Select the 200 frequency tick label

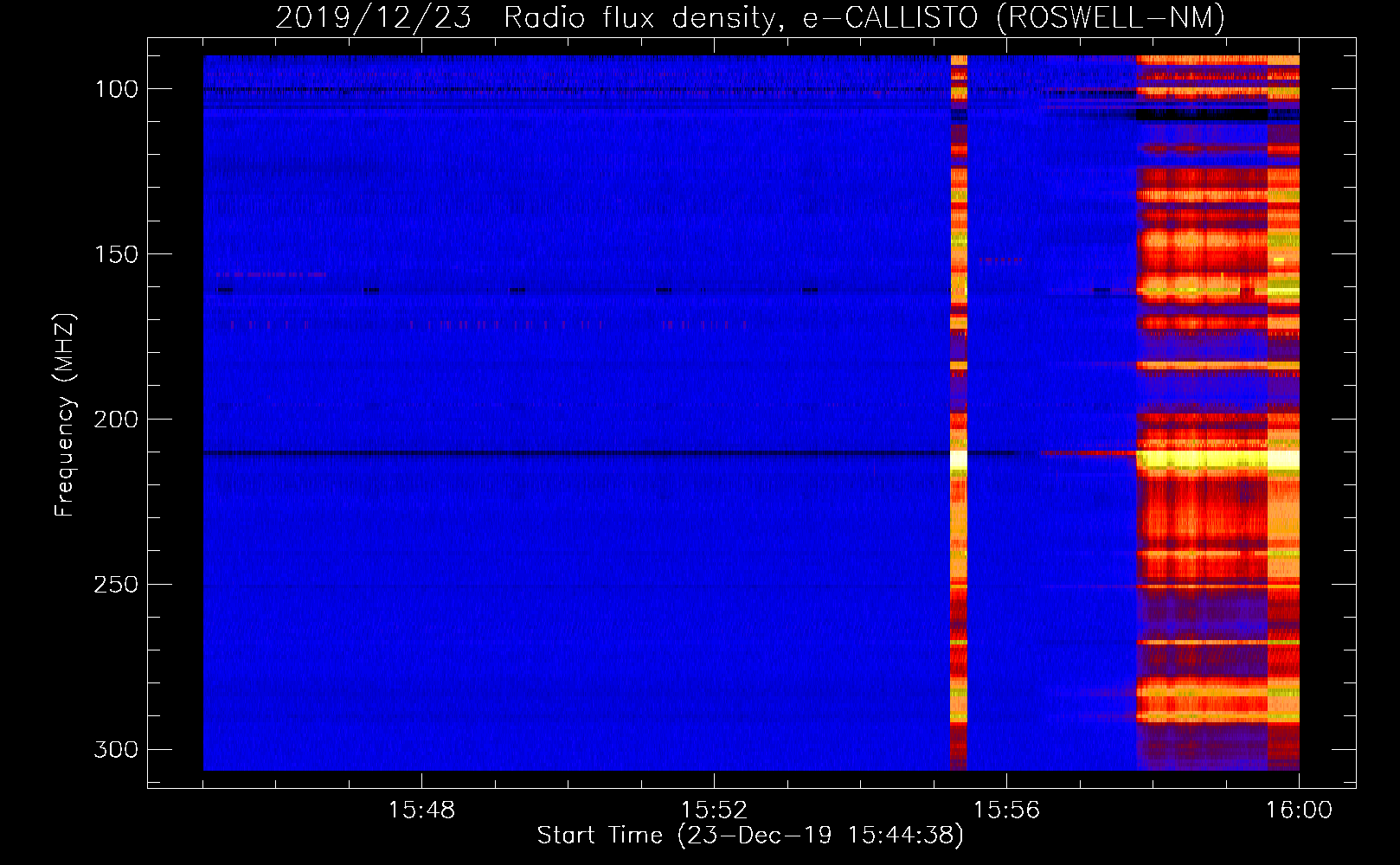point(115,420)
